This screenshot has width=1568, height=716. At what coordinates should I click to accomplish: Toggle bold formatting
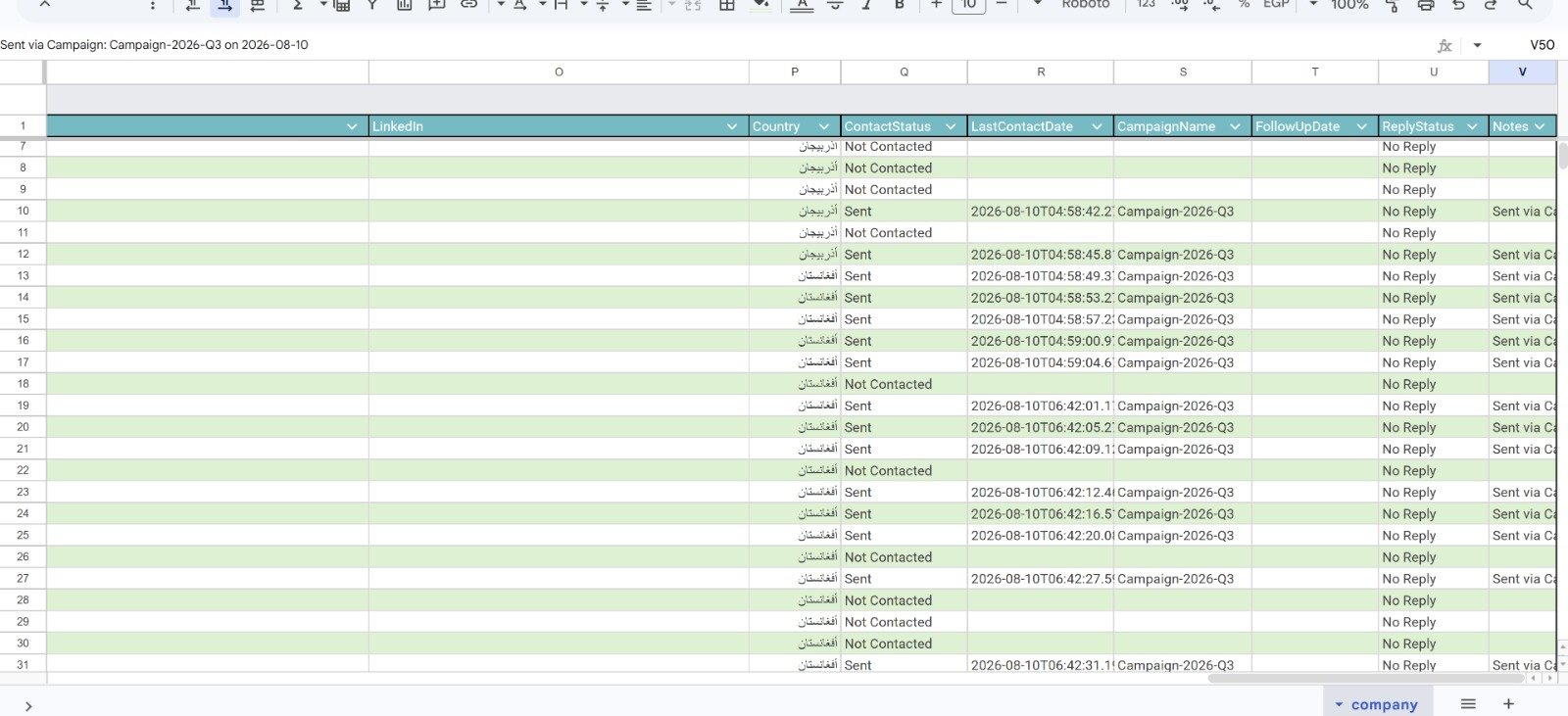pos(899,5)
